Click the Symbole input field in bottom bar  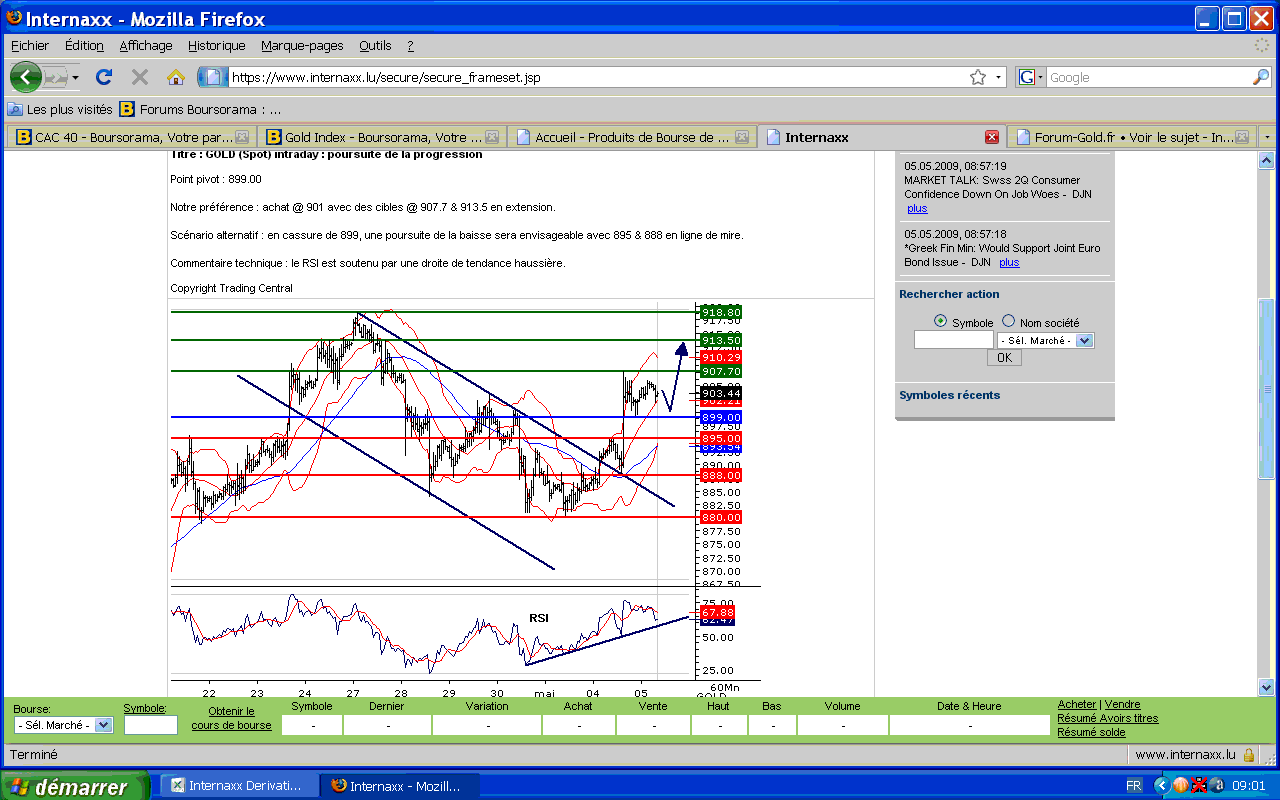pyautogui.click(x=150, y=725)
